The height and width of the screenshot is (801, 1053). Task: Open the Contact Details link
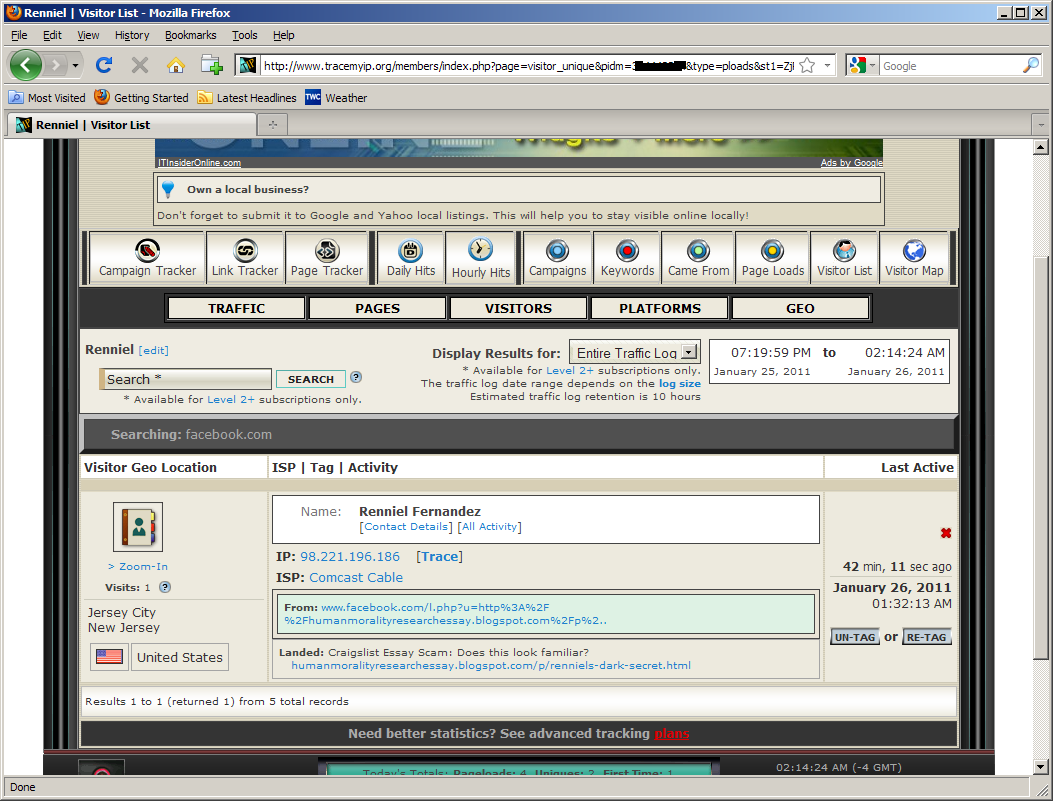406,526
